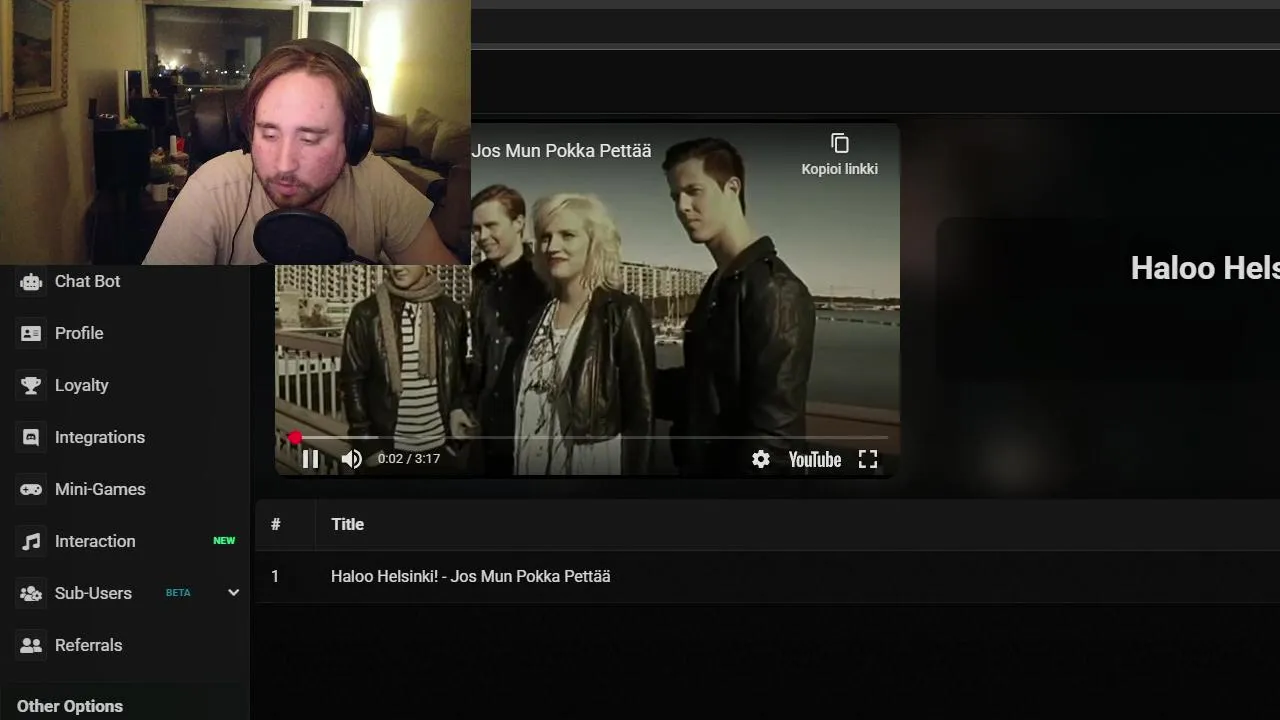Image resolution: width=1280 pixels, height=720 pixels.
Task: Open Chat Bot from the sidebar
Action: (x=87, y=281)
